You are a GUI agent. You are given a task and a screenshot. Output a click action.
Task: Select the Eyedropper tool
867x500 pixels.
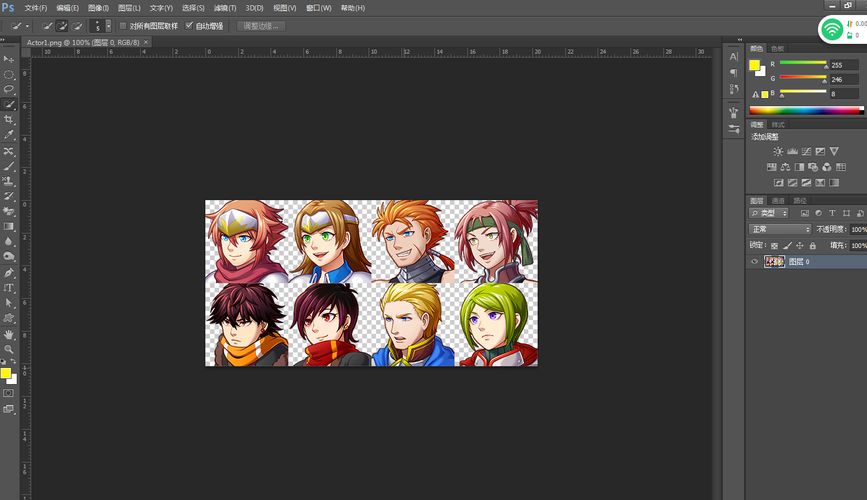[8, 134]
